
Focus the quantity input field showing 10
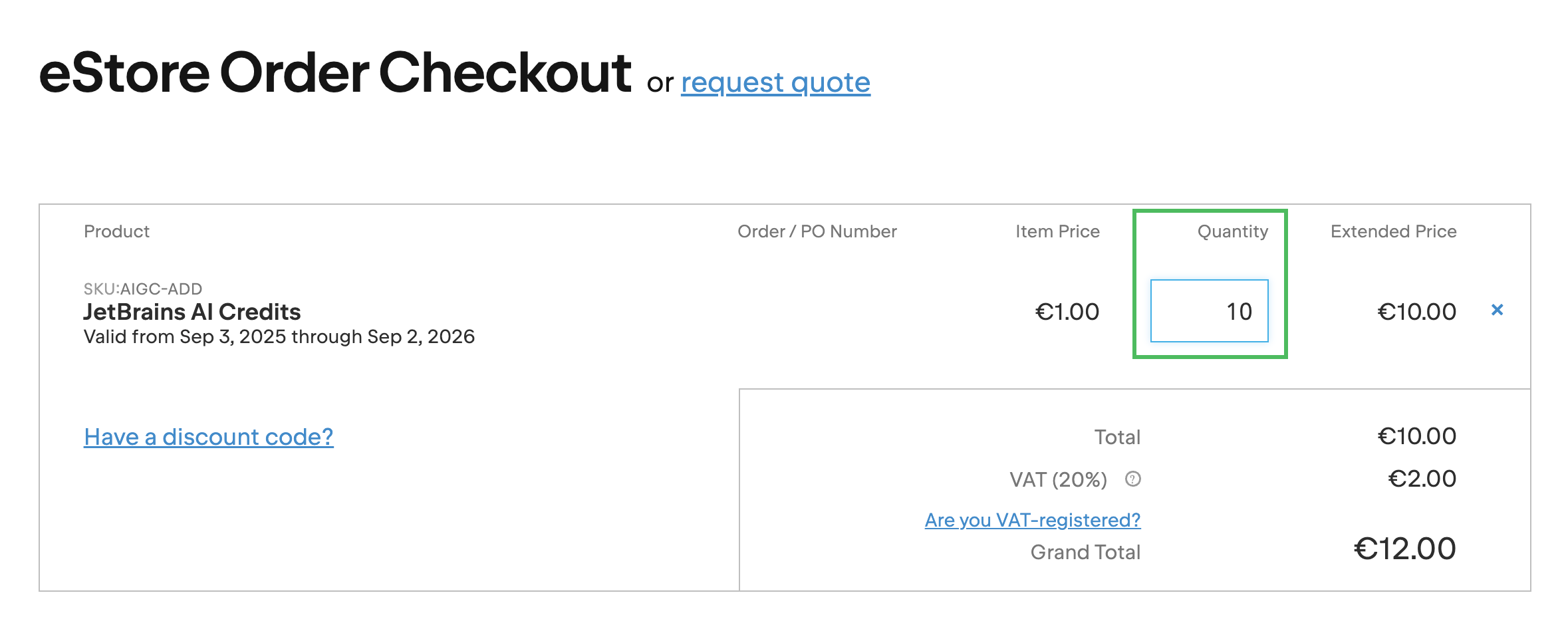[x=1209, y=311]
